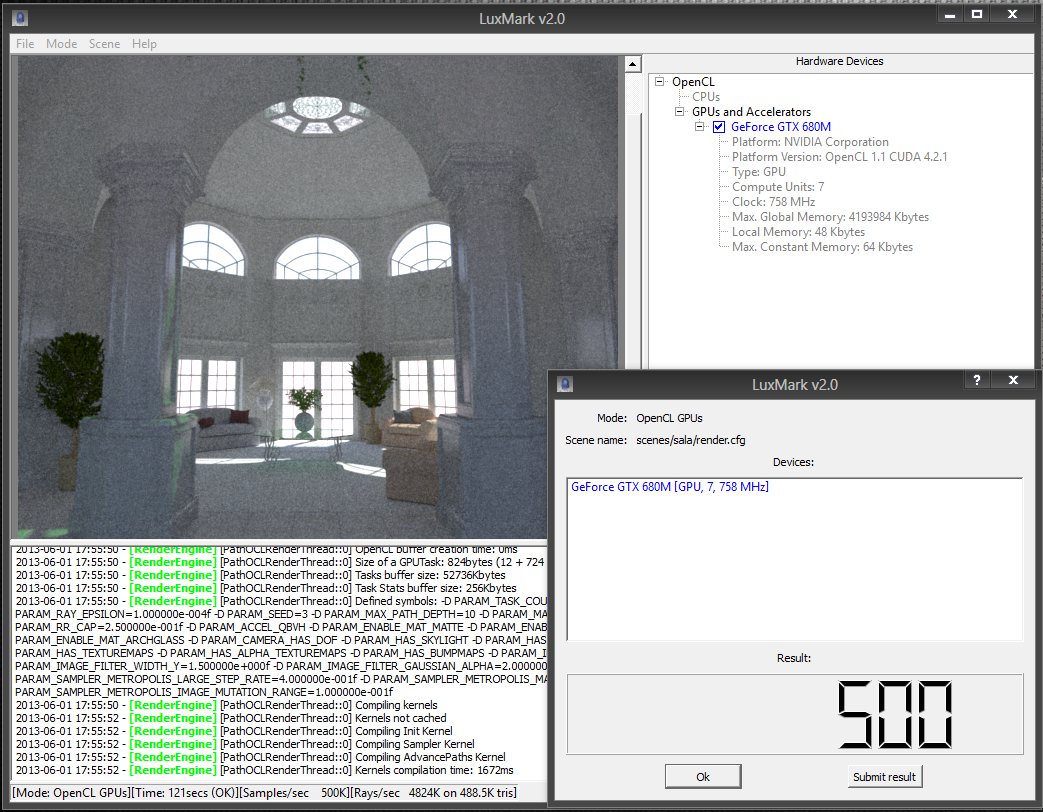
Task: Click the 'Kernels not cached' log line
Action: 231,718
